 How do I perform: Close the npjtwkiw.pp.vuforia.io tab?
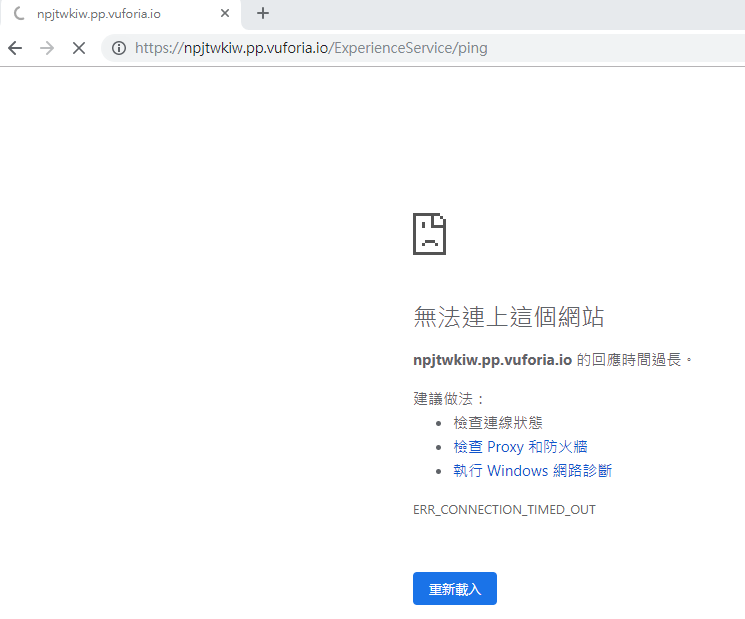[225, 13]
